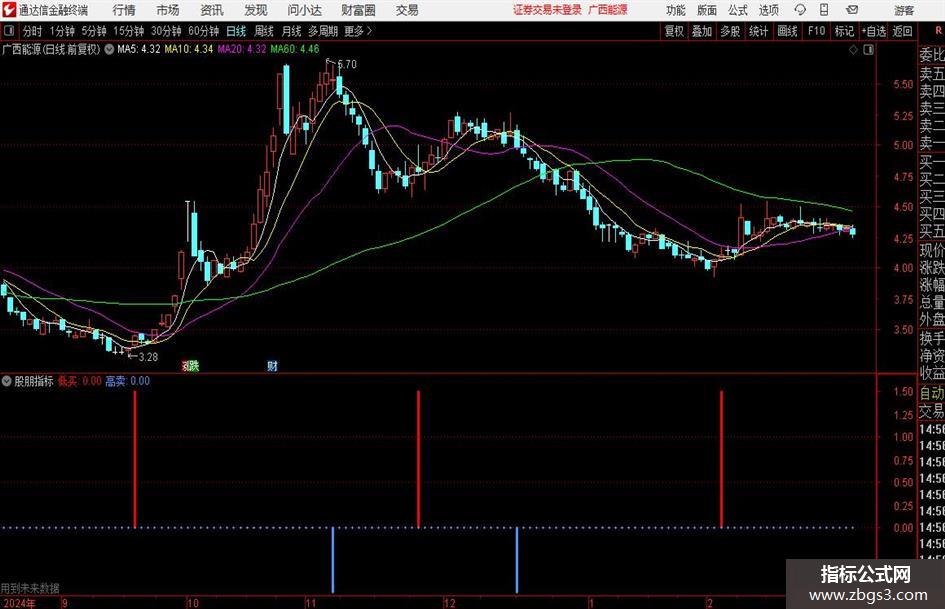The width and height of the screenshot is (945, 609).
Task: Open the 发现 menu
Action: point(256,10)
